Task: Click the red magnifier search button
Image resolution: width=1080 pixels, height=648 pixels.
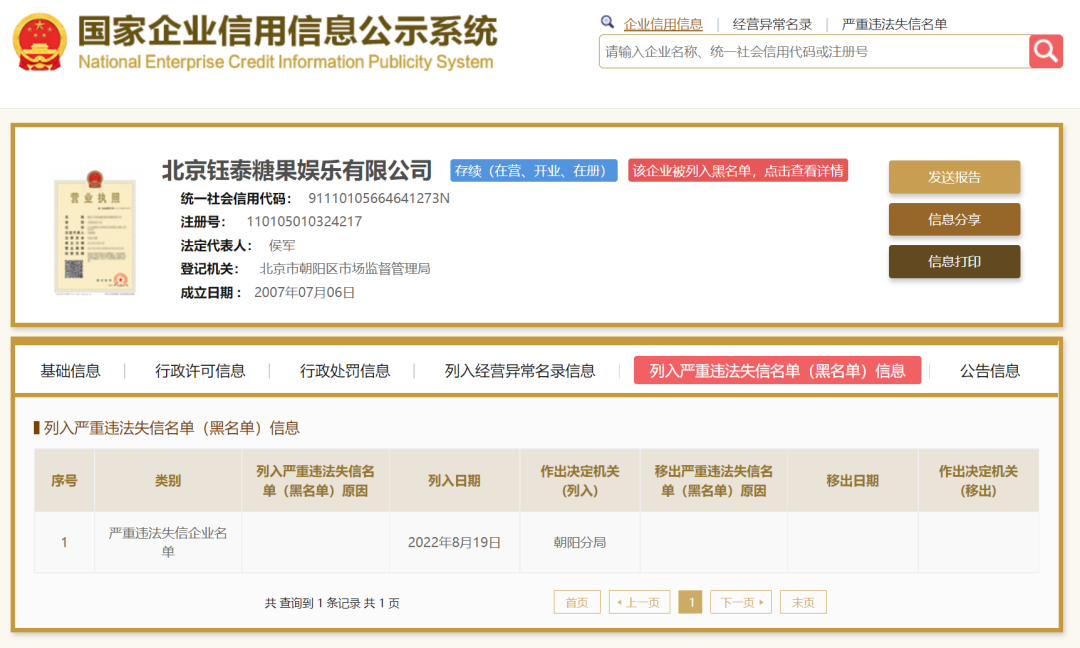Action: click(x=1046, y=51)
